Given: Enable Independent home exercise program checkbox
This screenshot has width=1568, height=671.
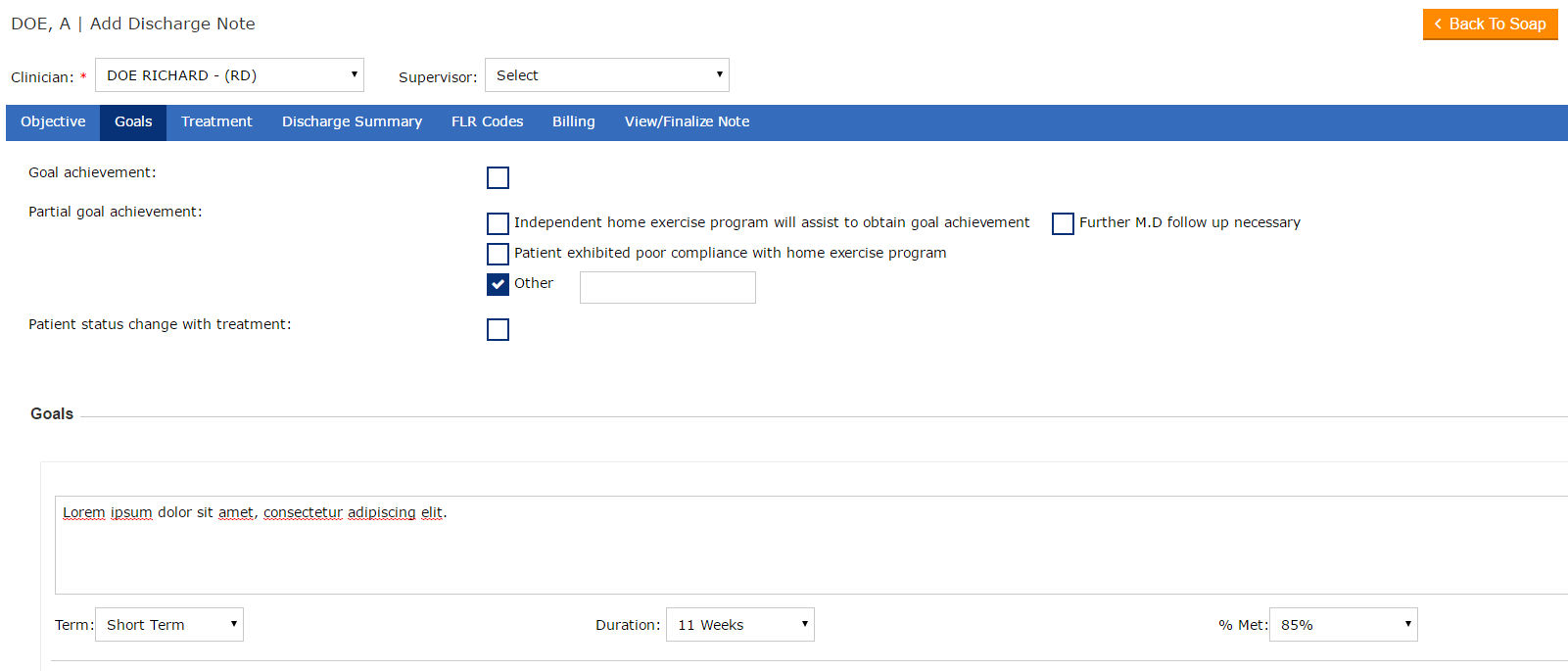Looking at the screenshot, I should [x=498, y=223].
